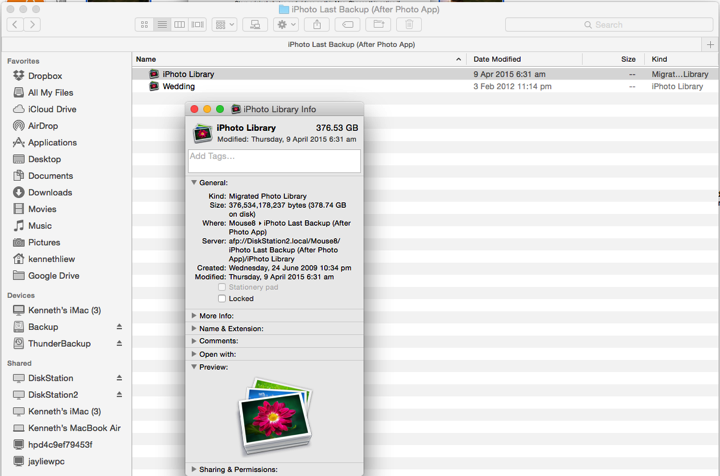Viewport: 720px width, 476px height.
Task: Open iCloud Drive in sidebar
Action: [52, 109]
